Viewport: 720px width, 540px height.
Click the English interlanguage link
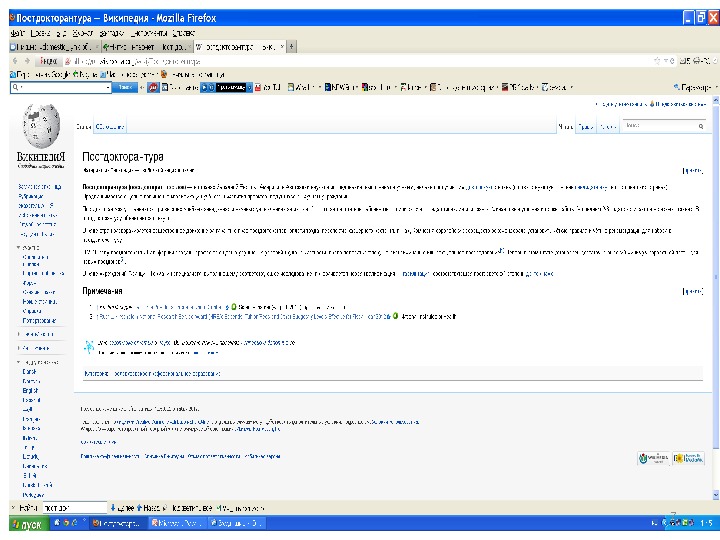[30, 390]
